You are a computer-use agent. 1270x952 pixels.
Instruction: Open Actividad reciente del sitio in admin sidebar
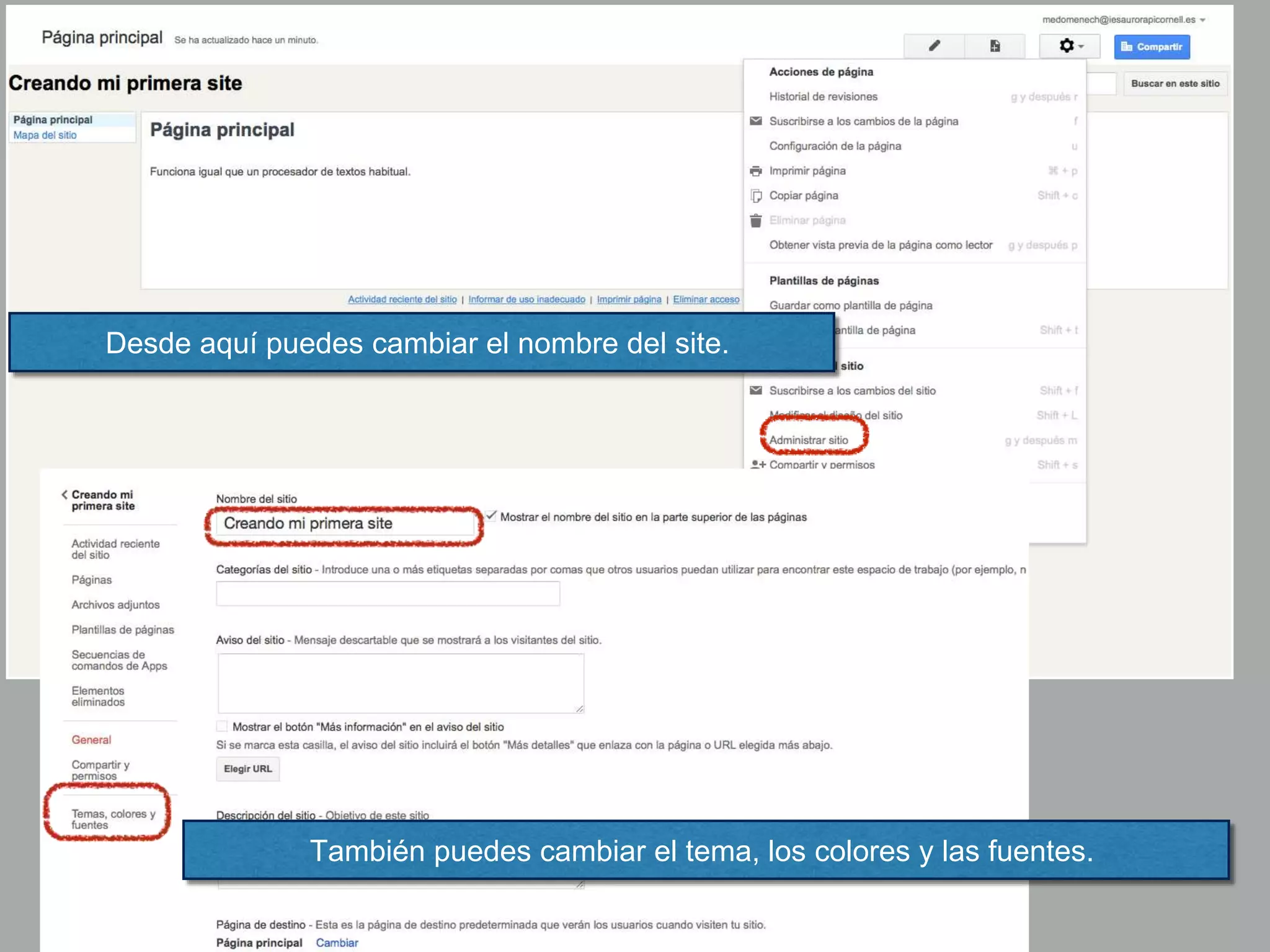click(x=115, y=549)
